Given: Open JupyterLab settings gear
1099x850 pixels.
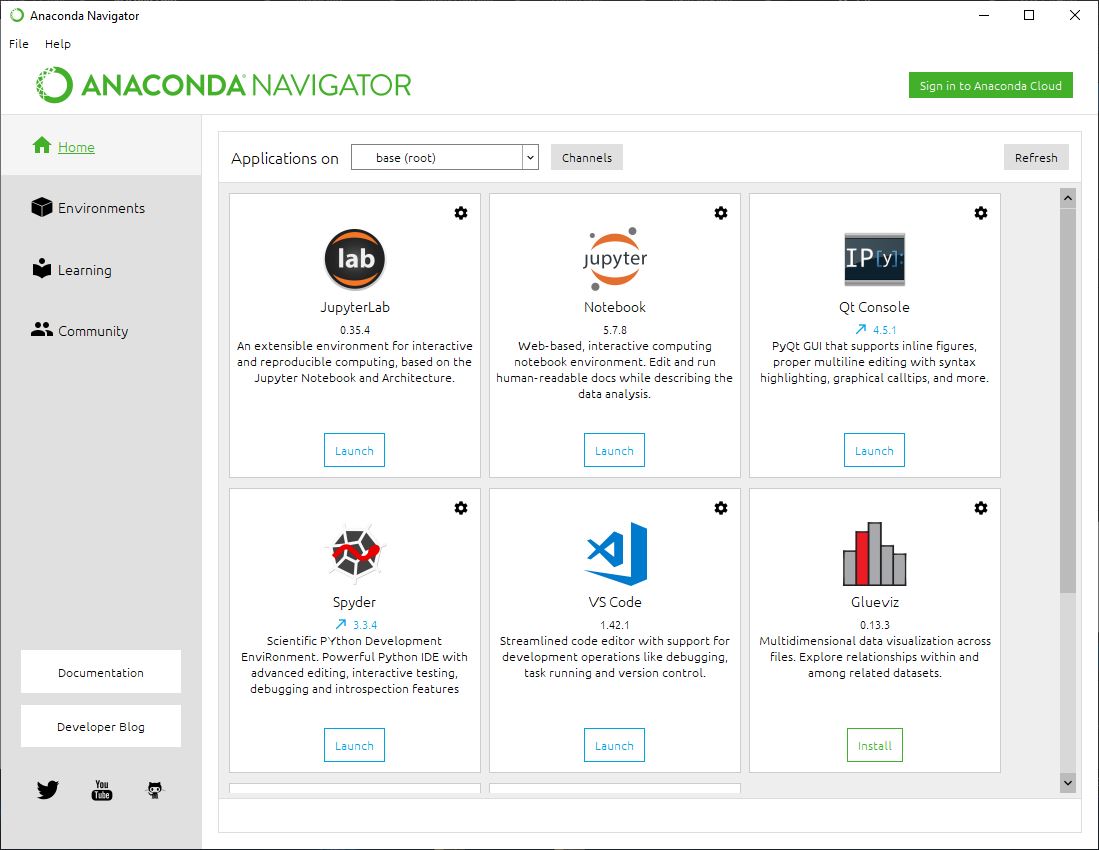Looking at the screenshot, I should (461, 213).
